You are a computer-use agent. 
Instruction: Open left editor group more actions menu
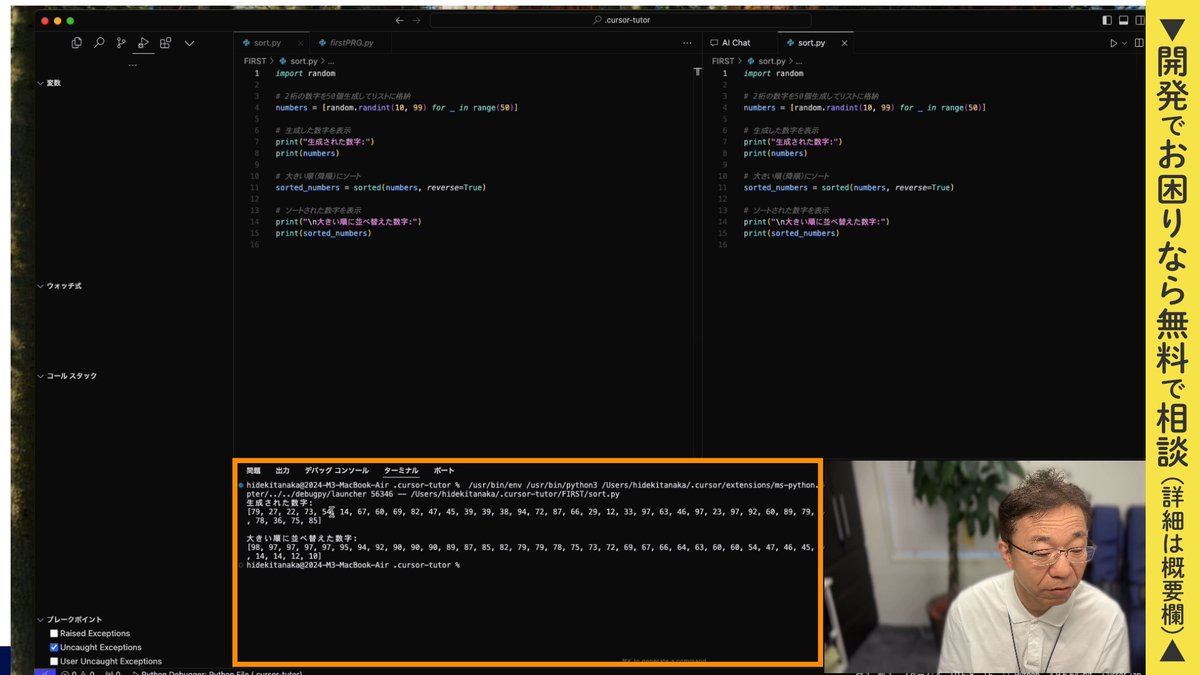click(688, 43)
